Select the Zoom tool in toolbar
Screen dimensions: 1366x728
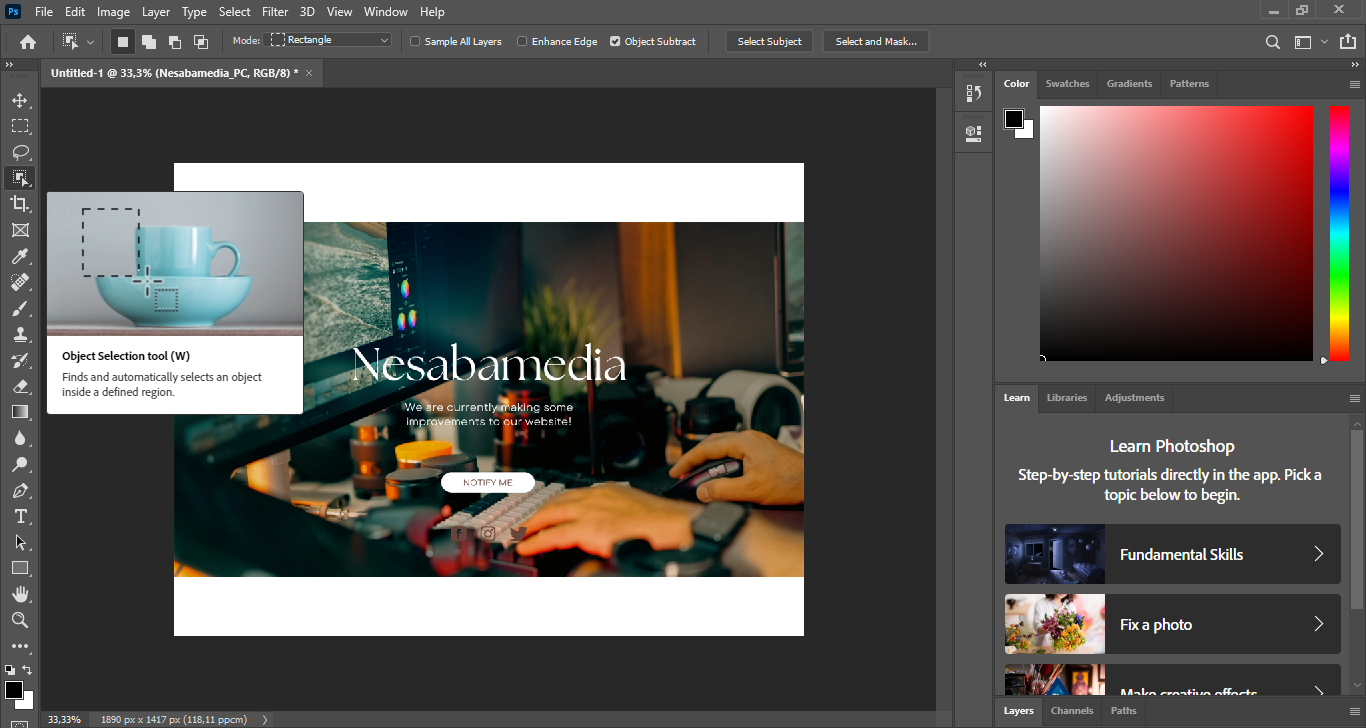tap(19, 620)
